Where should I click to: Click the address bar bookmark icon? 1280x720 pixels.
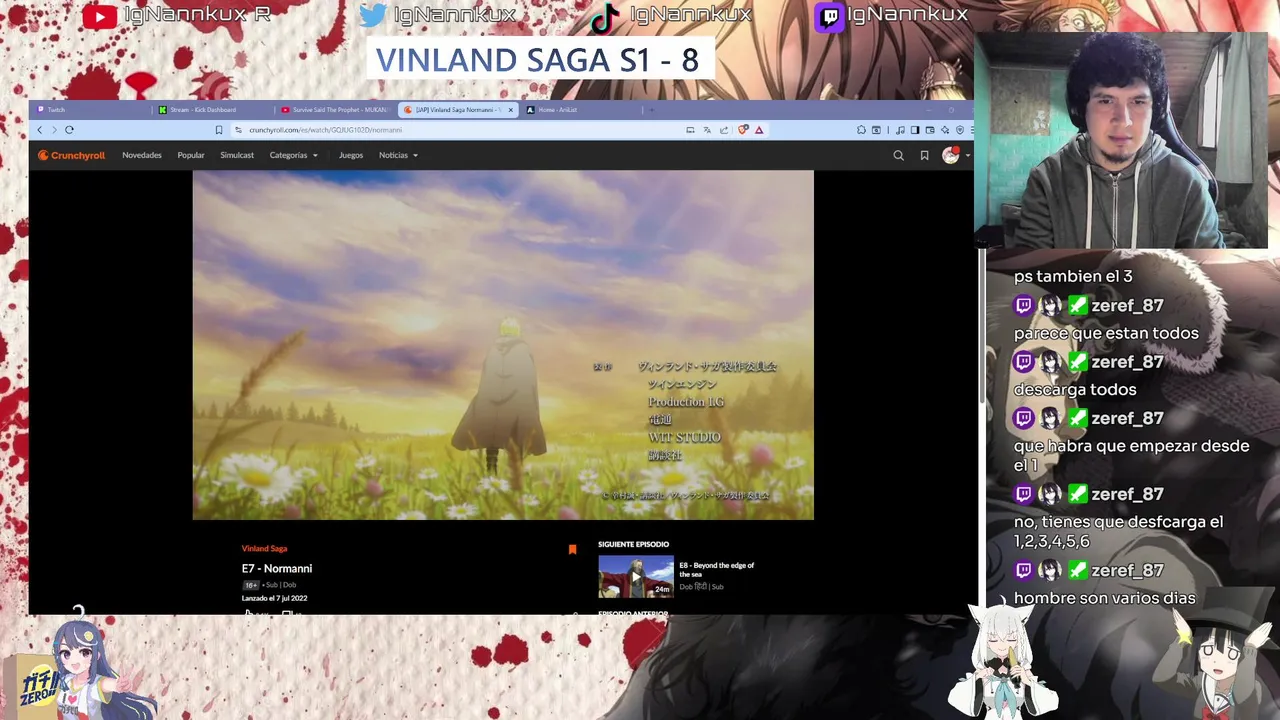(x=218, y=130)
